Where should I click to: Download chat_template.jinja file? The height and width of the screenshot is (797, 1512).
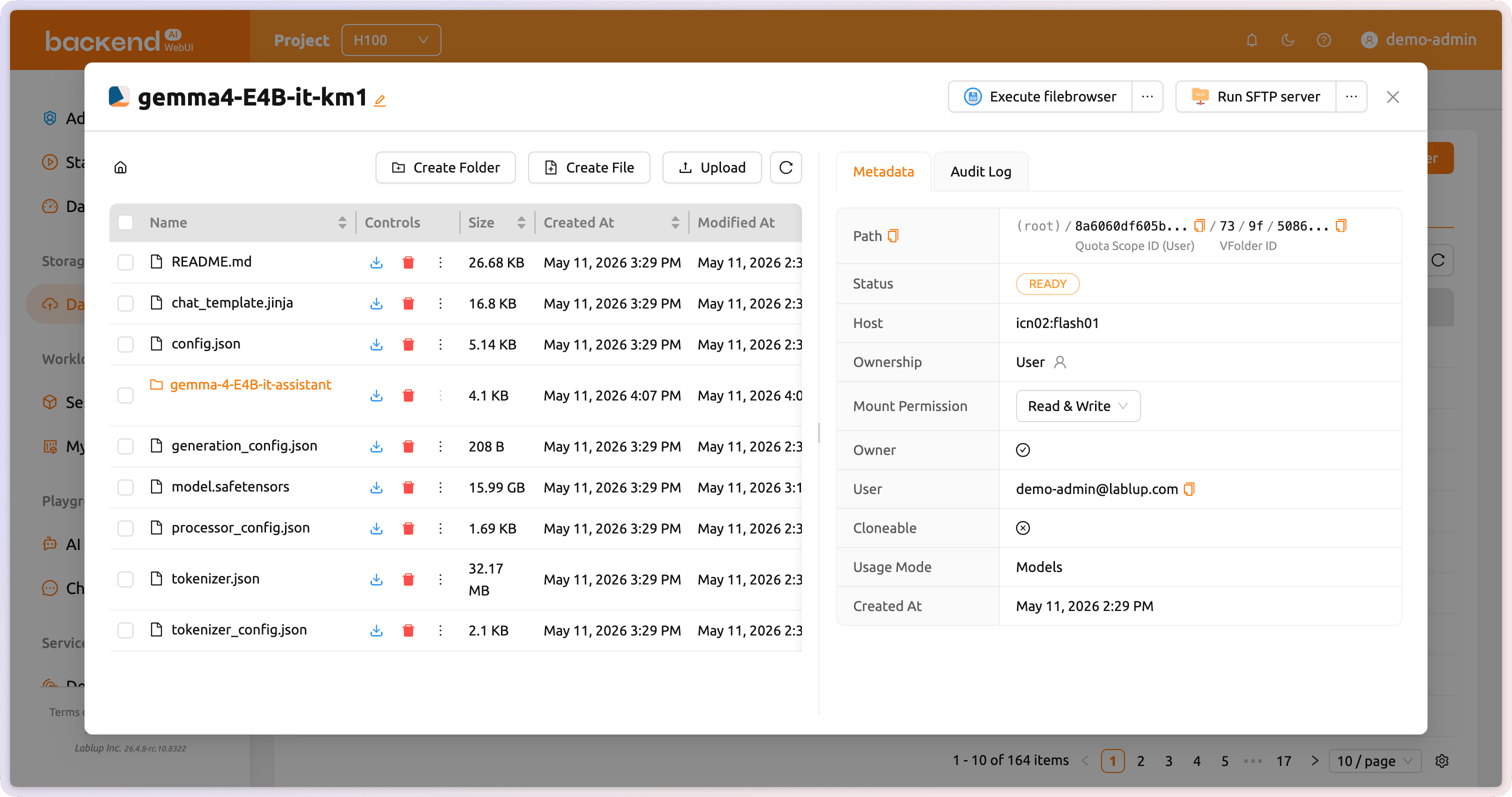376,303
